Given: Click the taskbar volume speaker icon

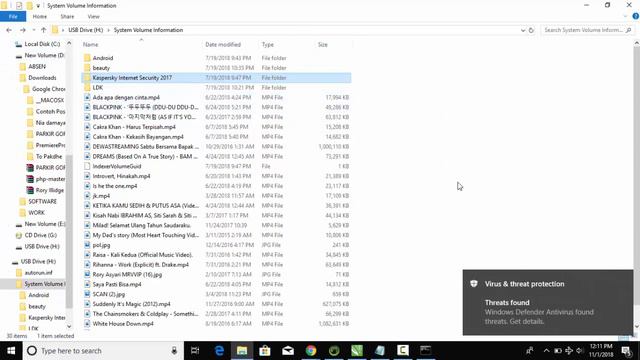Looking at the screenshot, I should 579,351.
